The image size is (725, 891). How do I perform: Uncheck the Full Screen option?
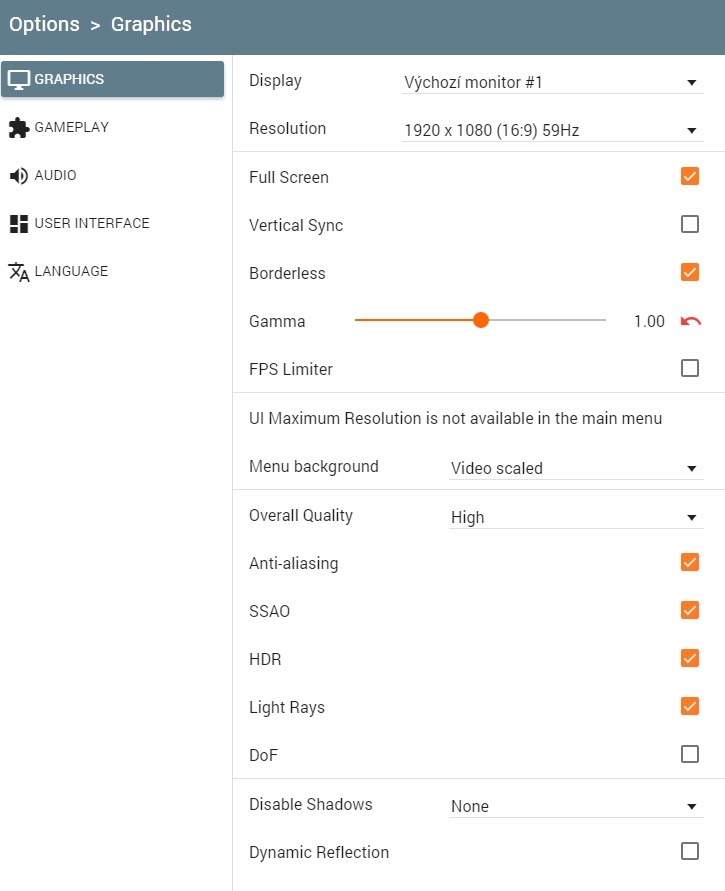(x=690, y=176)
